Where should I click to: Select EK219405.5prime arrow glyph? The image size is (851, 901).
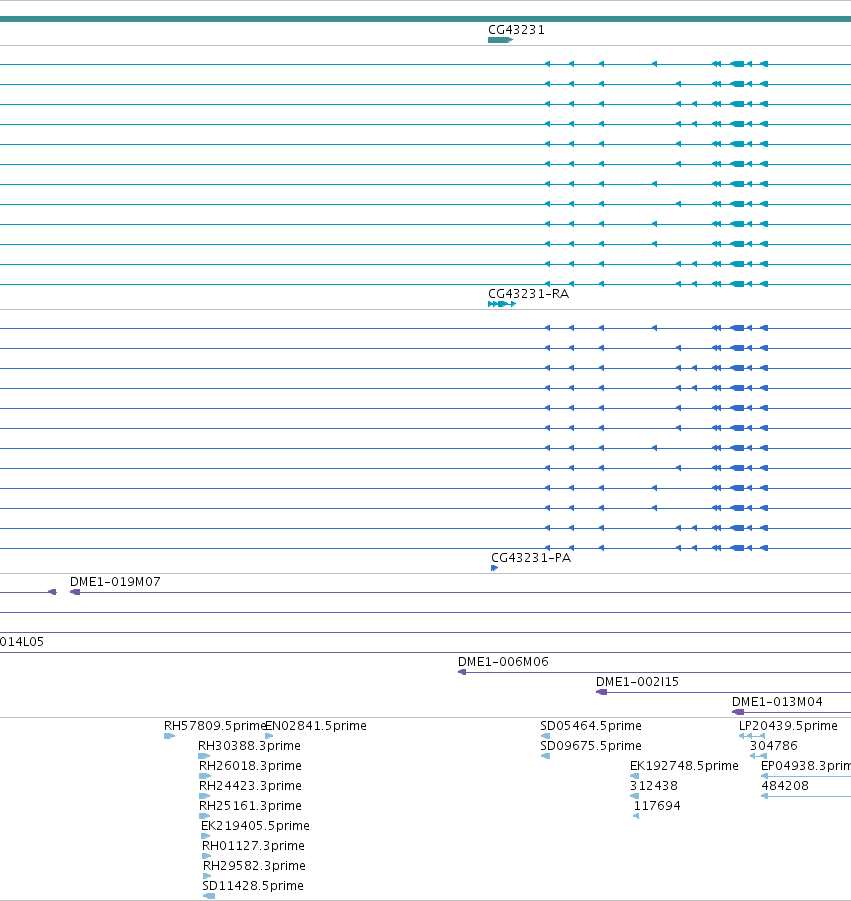click(x=205, y=837)
